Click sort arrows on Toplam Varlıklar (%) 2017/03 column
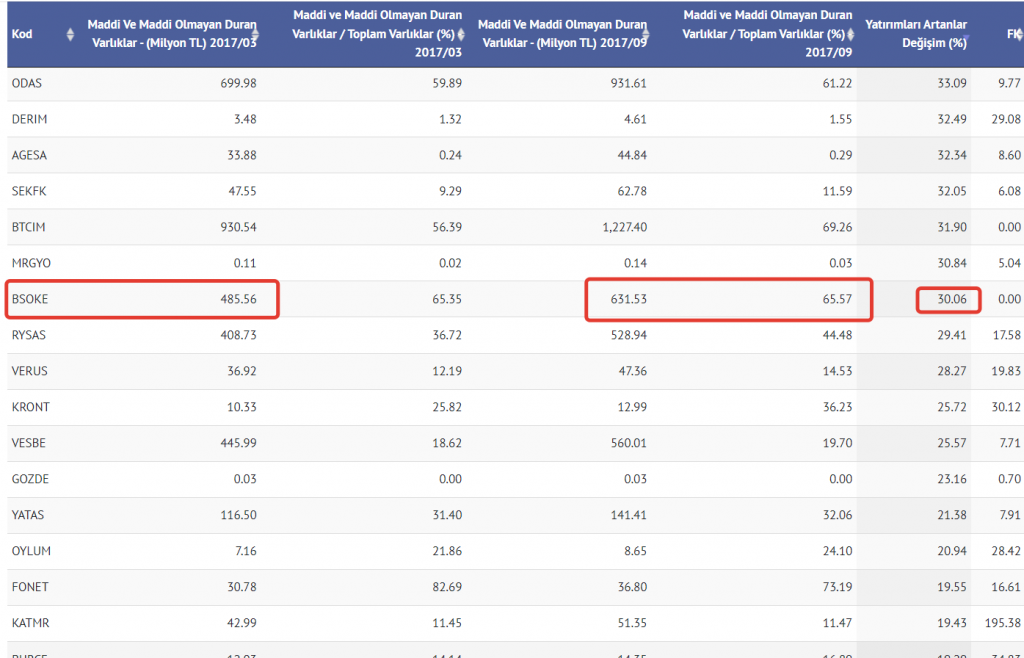The image size is (1024, 658). coord(461,34)
